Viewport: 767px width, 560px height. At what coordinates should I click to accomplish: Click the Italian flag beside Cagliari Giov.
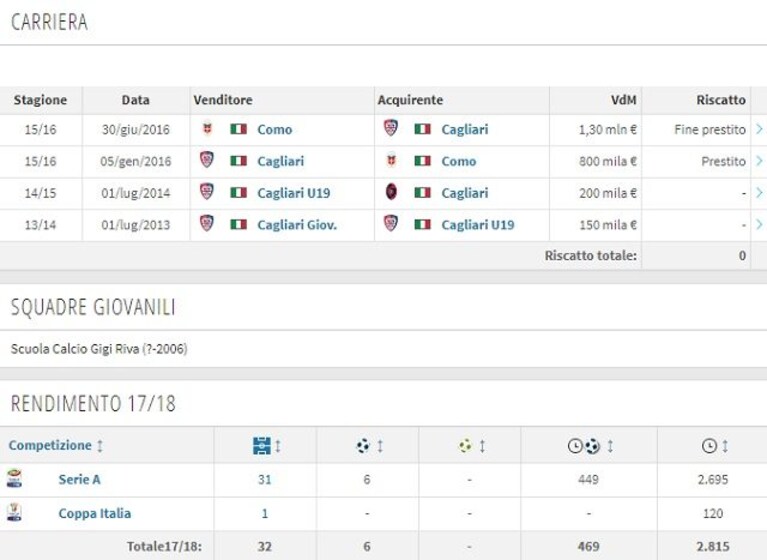[238, 224]
